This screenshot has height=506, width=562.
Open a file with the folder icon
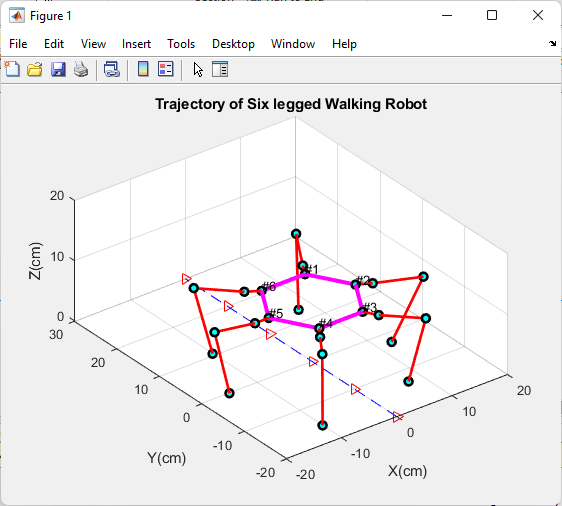[x=35, y=69]
